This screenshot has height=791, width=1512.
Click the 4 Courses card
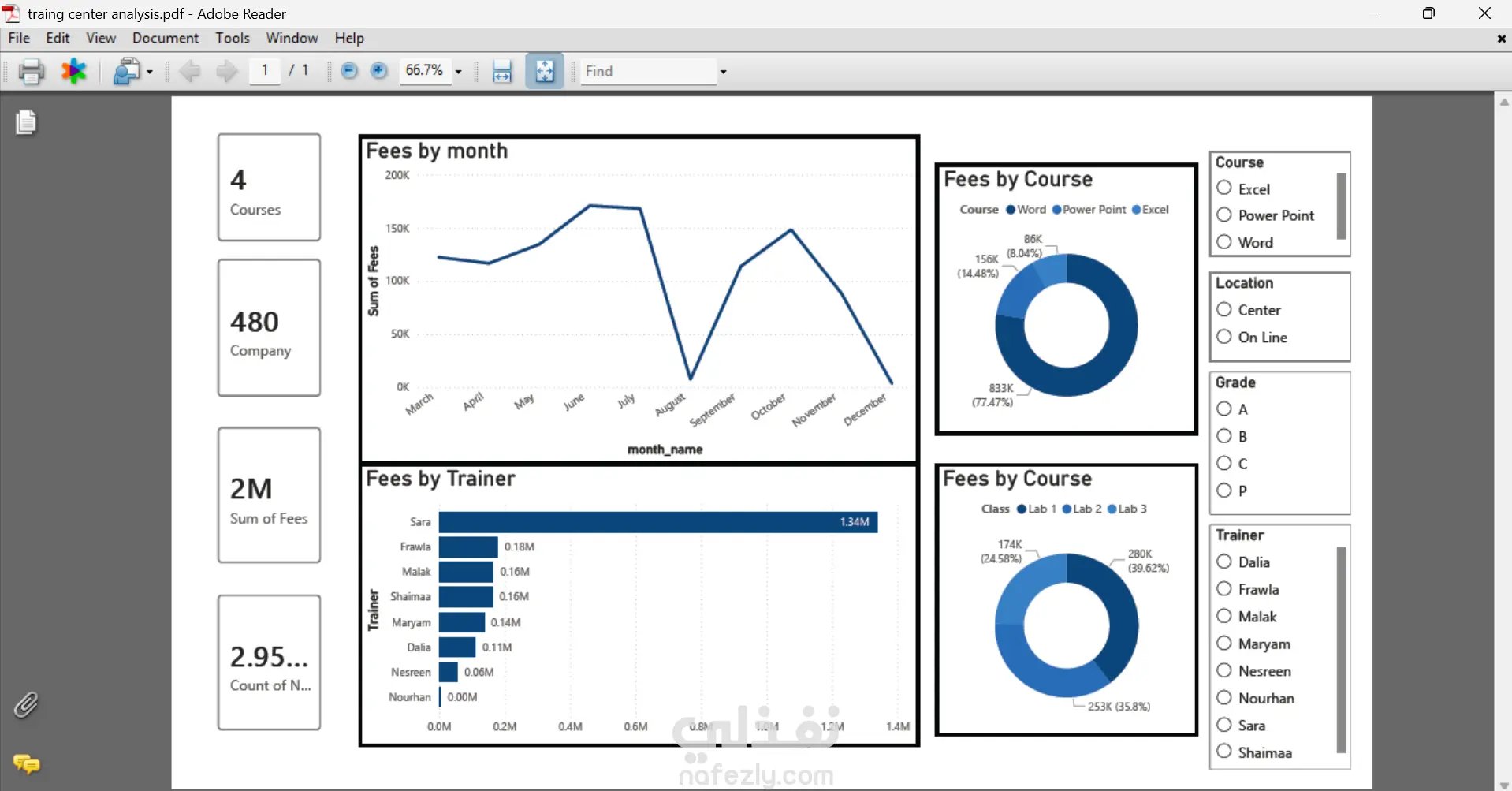tap(269, 187)
